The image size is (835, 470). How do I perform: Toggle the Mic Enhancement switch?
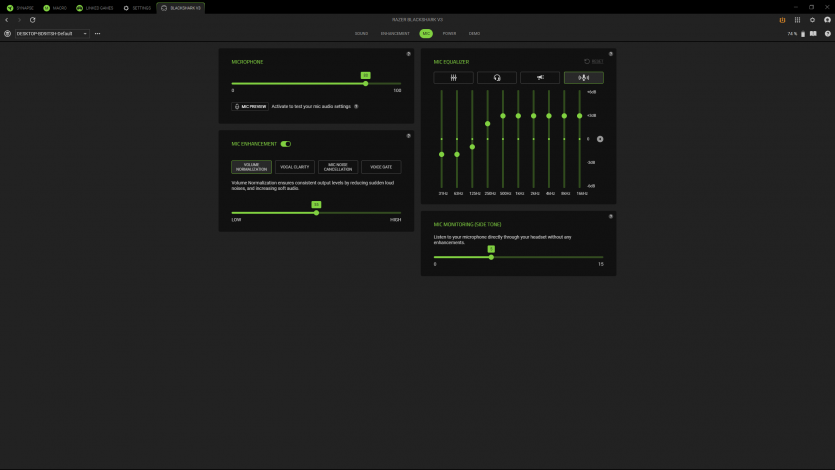(x=286, y=144)
